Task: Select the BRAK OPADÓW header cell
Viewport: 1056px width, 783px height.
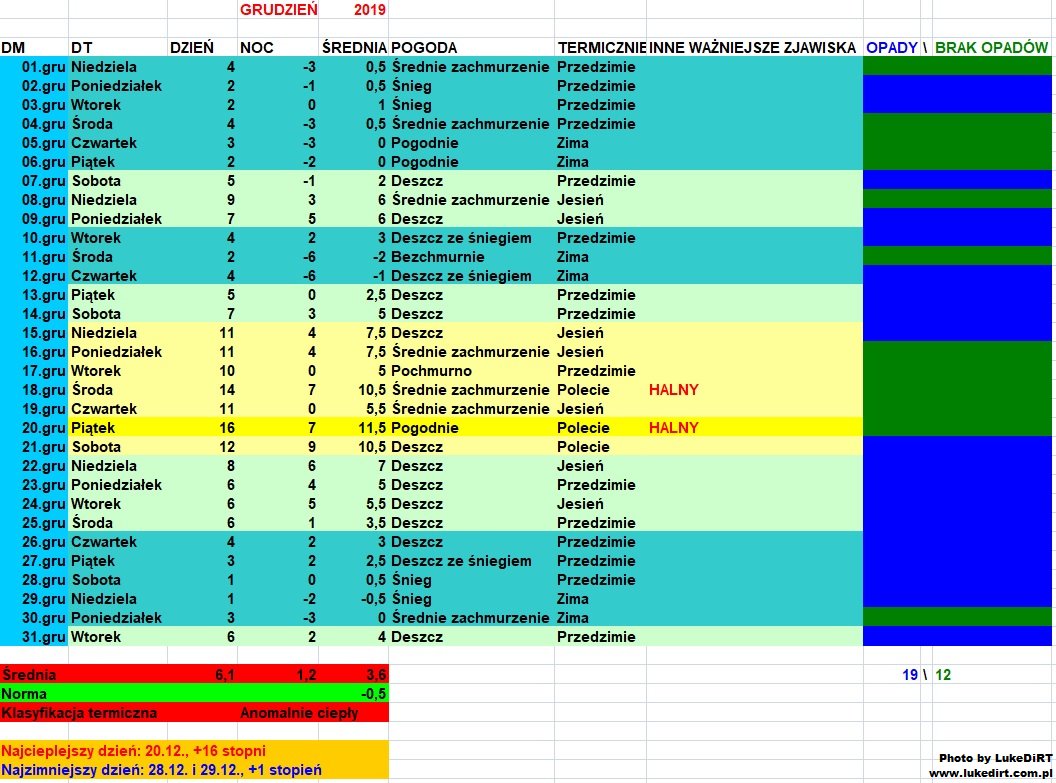Action: coord(991,48)
